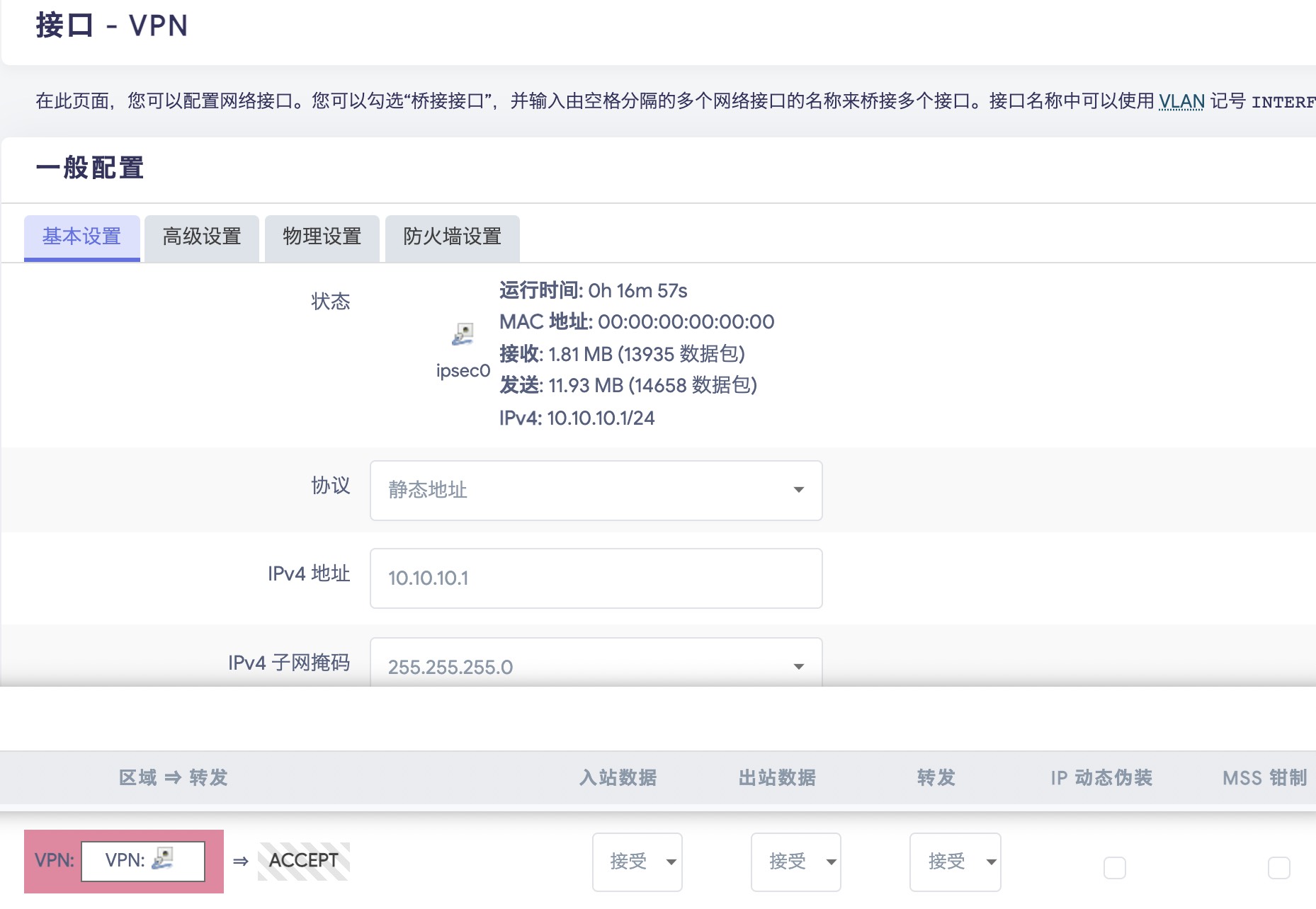This screenshot has width=1316, height=909.
Task: Click the 发送 11.93 MB status line
Action: point(628,385)
